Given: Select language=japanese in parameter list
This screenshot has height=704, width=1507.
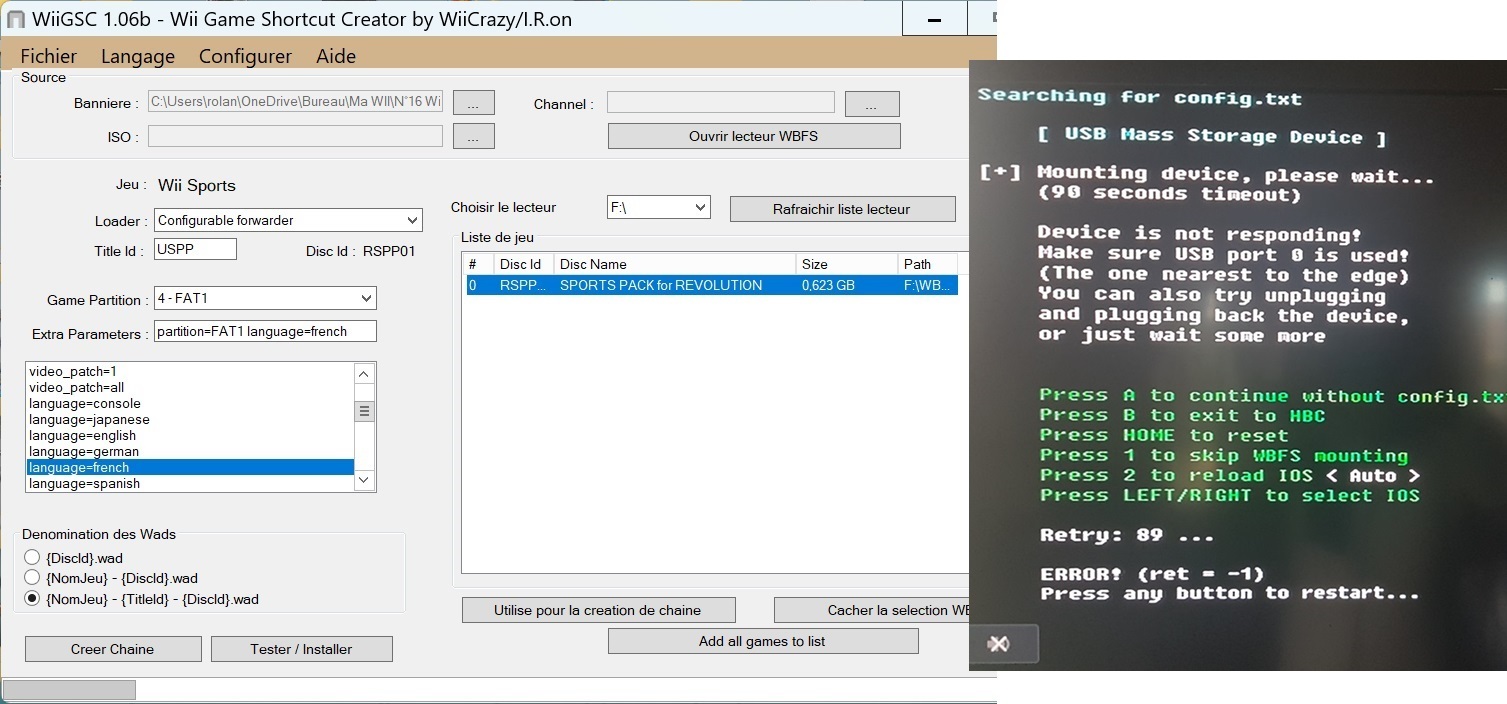Looking at the screenshot, I should tap(190, 419).
